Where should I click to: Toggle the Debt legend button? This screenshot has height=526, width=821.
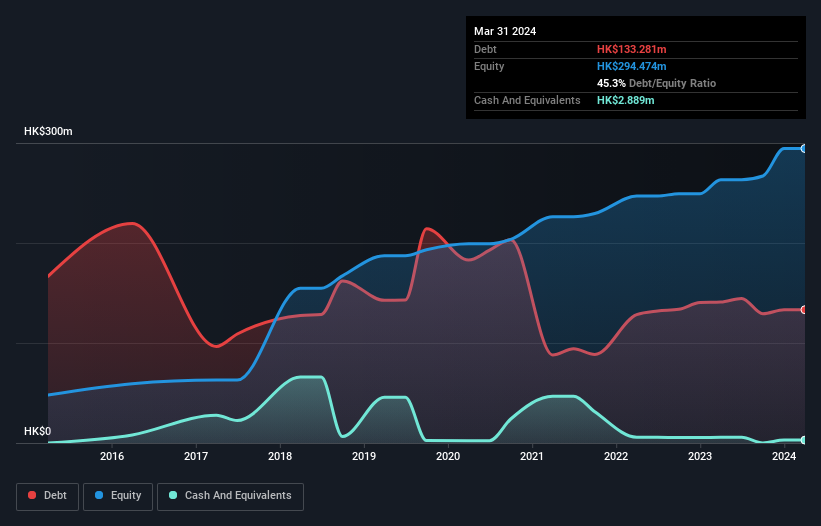click(48, 496)
